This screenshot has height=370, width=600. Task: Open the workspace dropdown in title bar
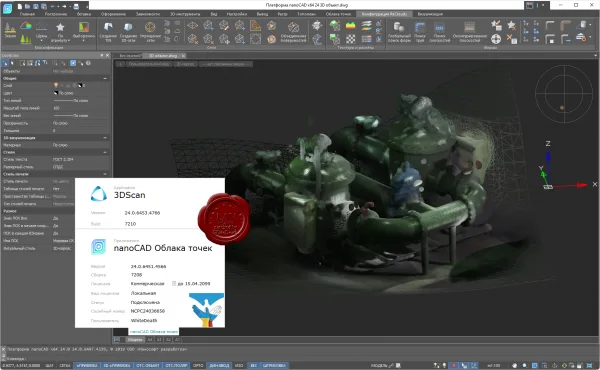[543, 5]
